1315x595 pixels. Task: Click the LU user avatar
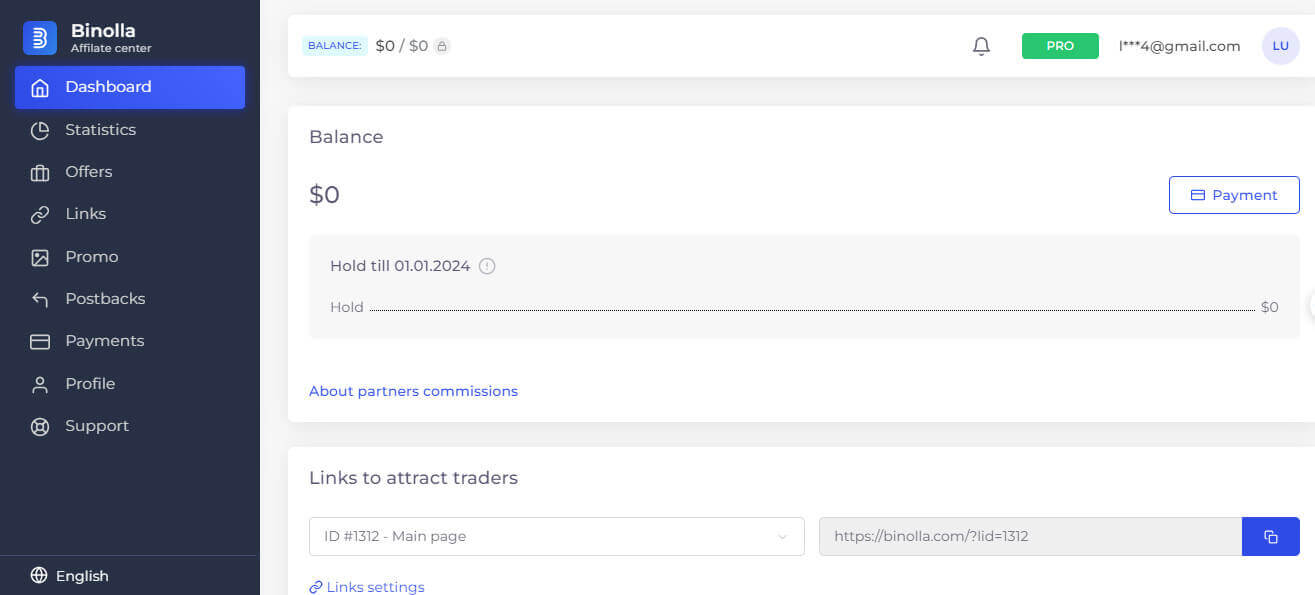[1280, 46]
